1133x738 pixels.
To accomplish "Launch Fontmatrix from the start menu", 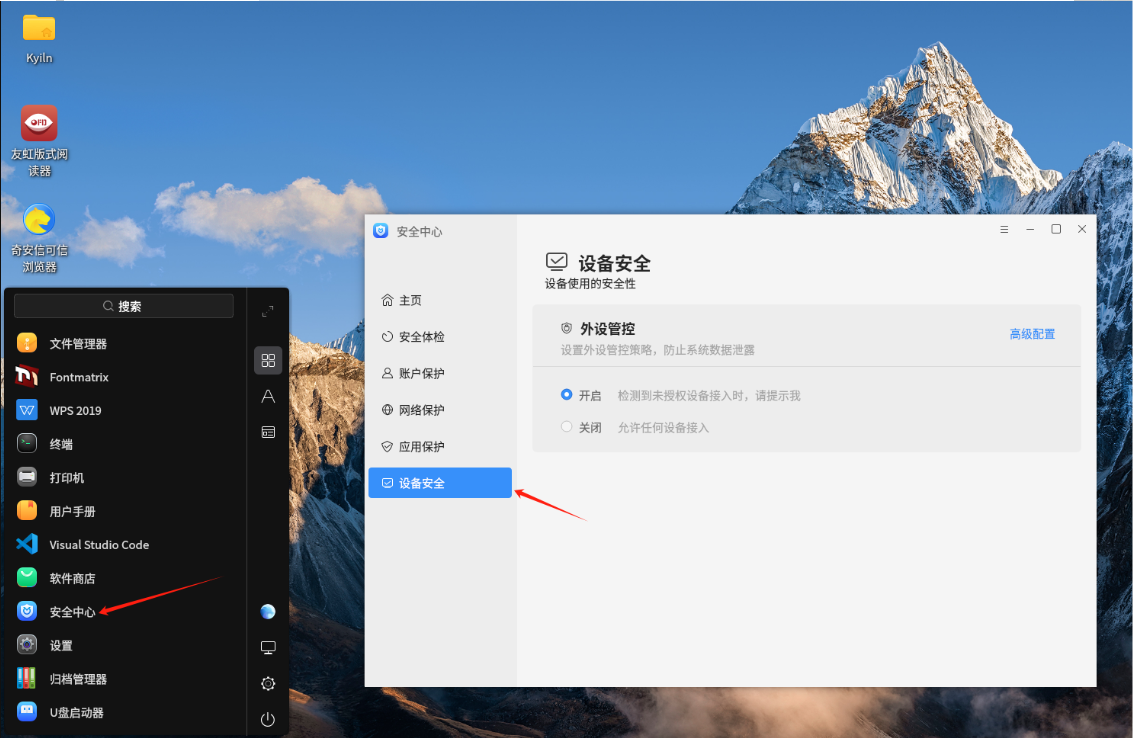I will coord(124,377).
